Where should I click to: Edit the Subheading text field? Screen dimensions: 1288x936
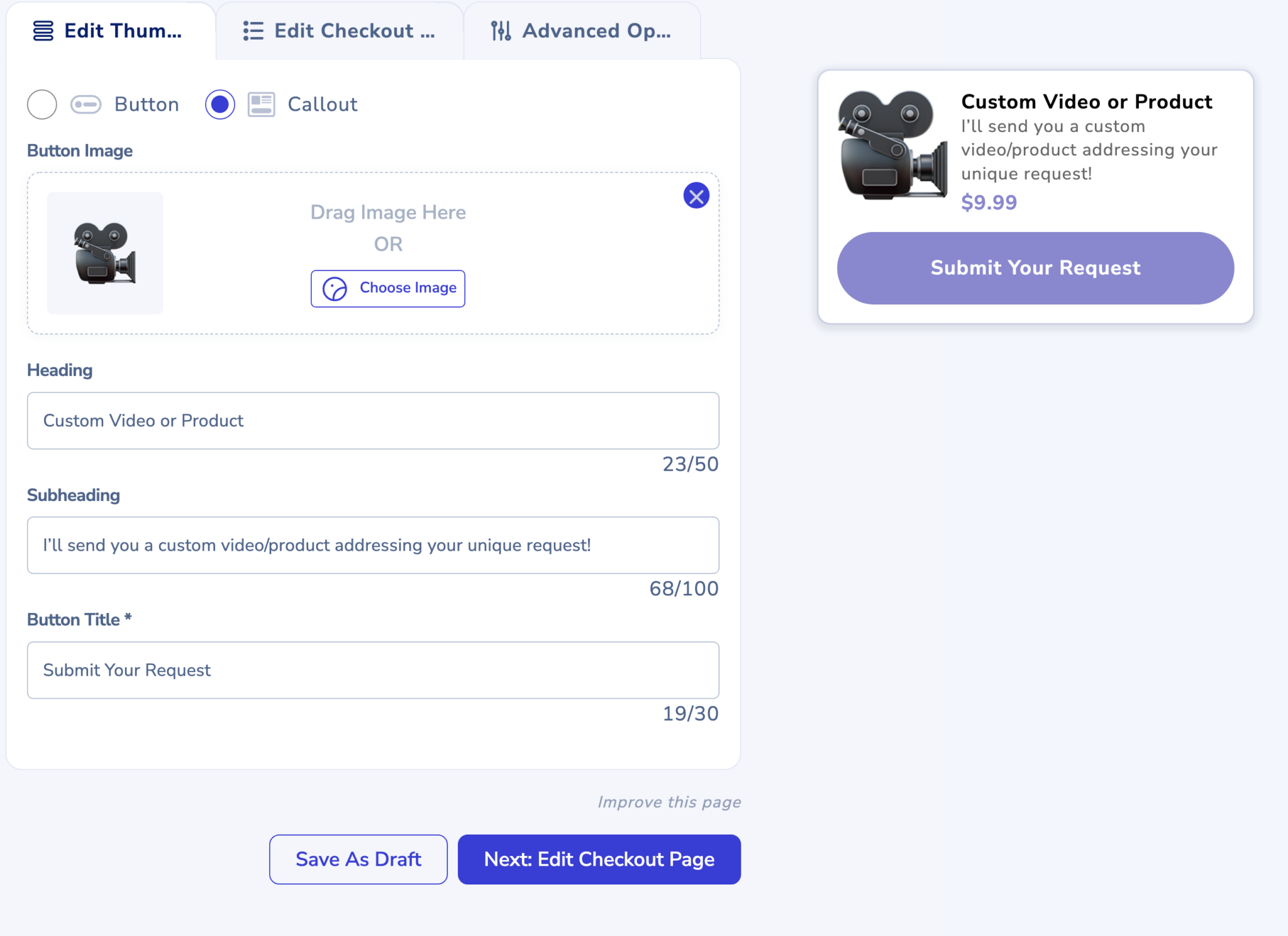pos(372,545)
